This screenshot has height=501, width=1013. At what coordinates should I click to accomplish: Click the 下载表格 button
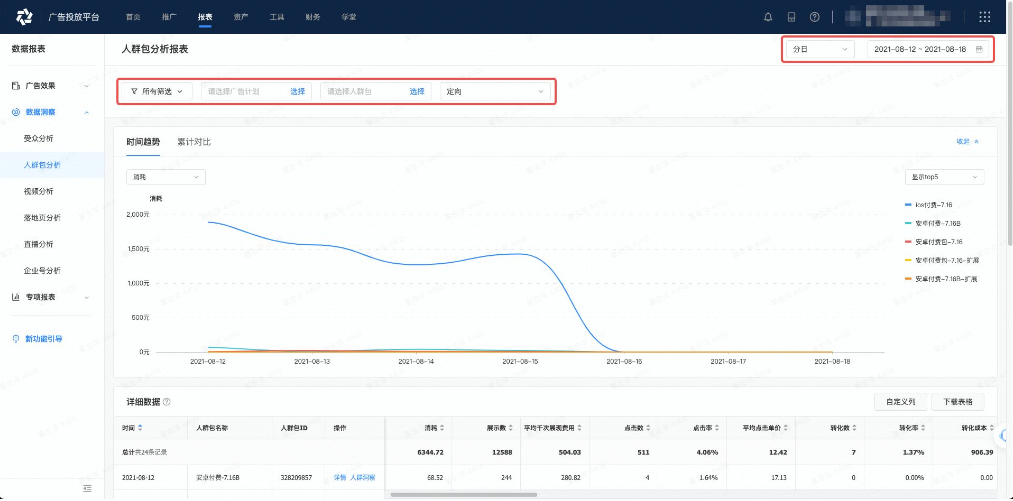click(x=958, y=402)
